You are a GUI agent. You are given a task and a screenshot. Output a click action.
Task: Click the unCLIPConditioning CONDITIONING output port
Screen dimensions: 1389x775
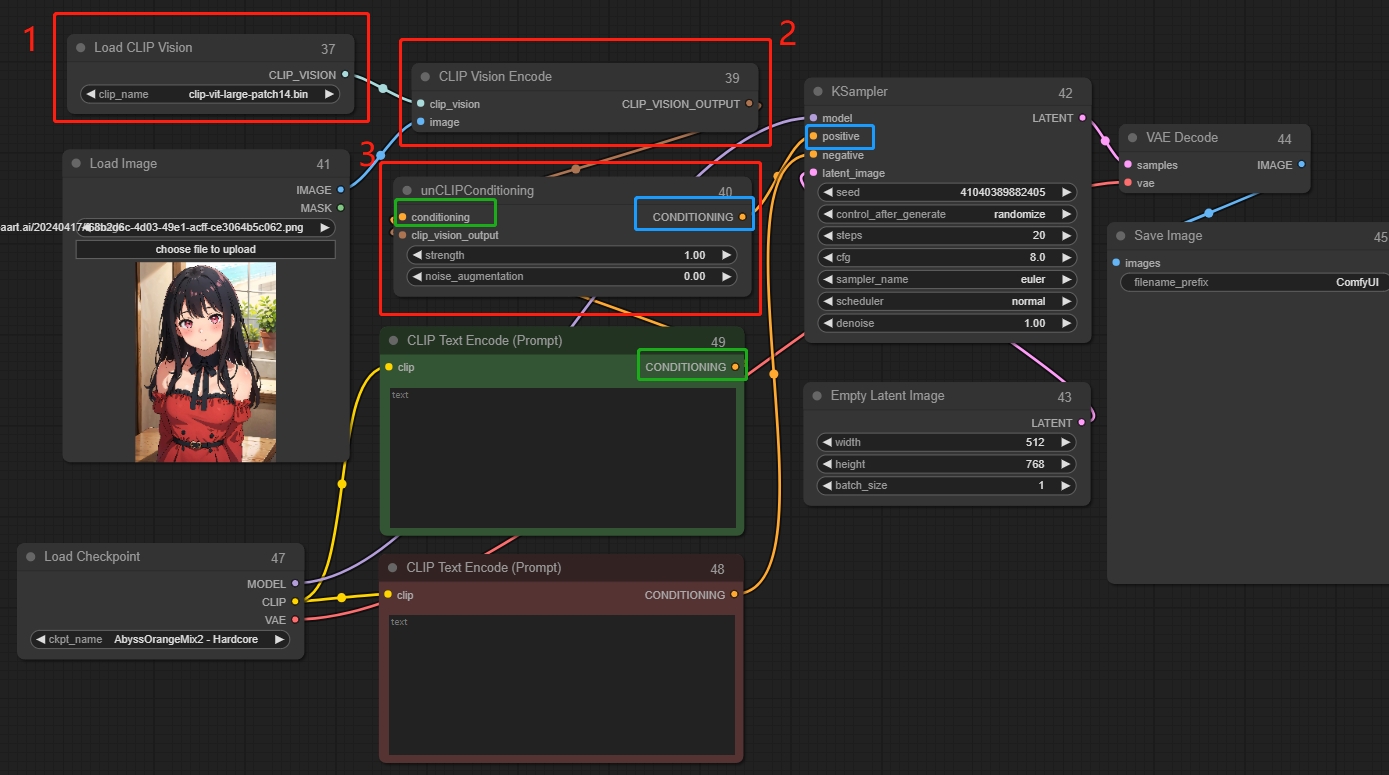coord(742,217)
